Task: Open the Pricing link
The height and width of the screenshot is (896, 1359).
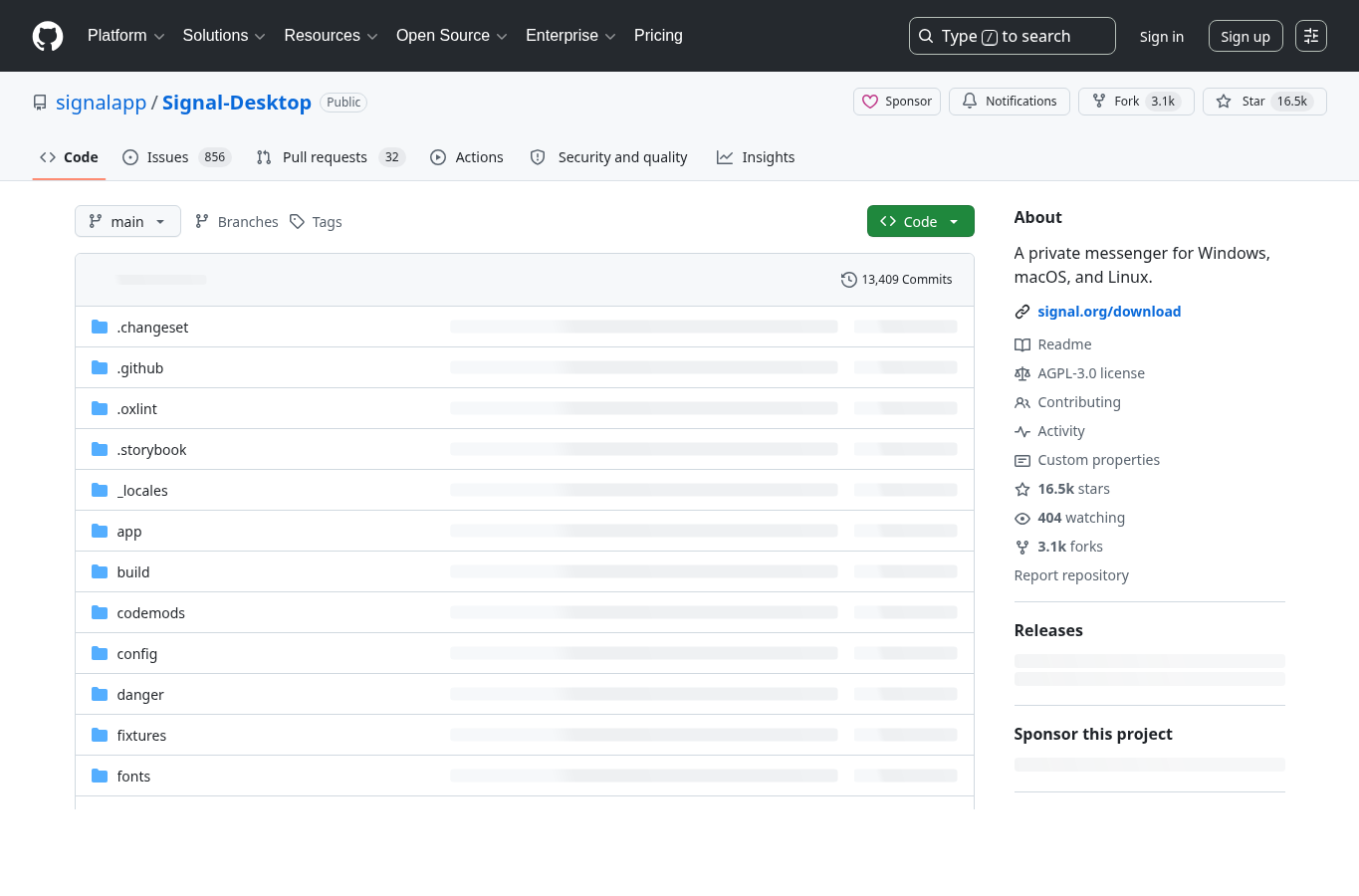Action: [658, 36]
